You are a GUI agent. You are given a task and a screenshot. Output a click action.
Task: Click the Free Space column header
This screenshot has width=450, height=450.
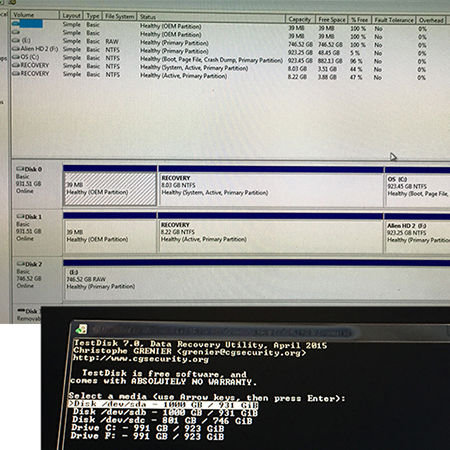click(x=331, y=19)
